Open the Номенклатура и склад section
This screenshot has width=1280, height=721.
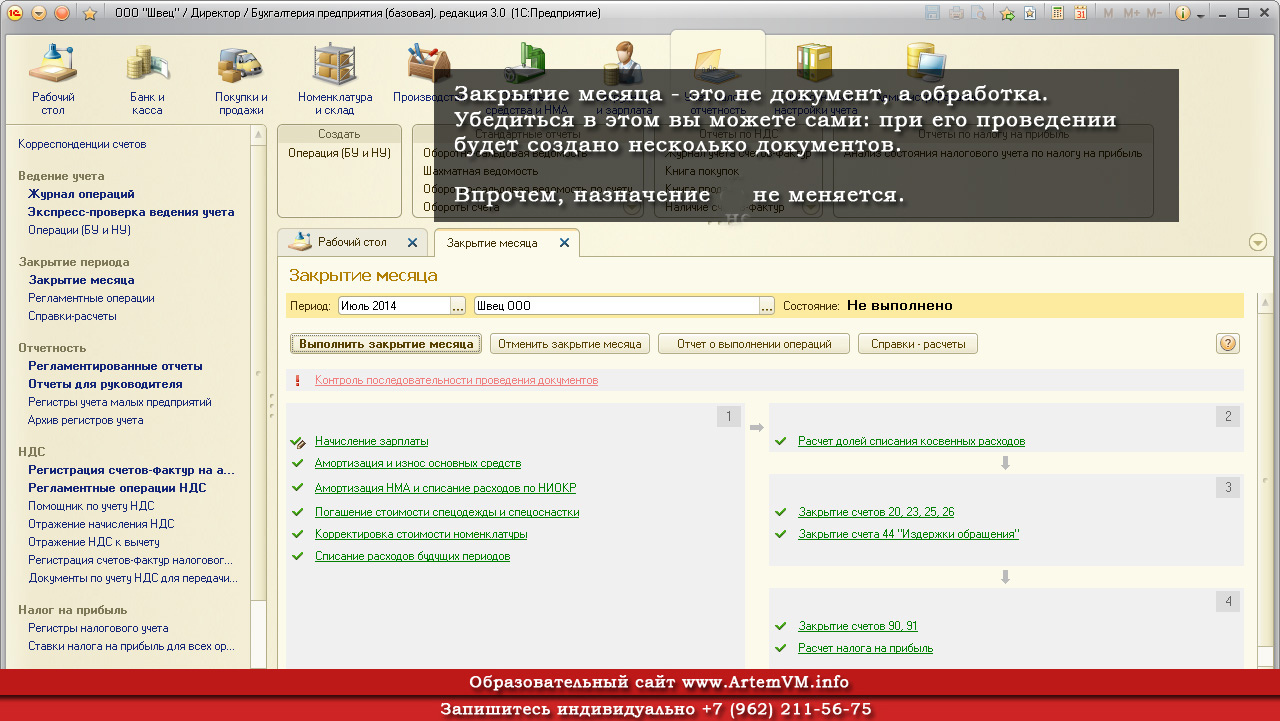(x=335, y=79)
